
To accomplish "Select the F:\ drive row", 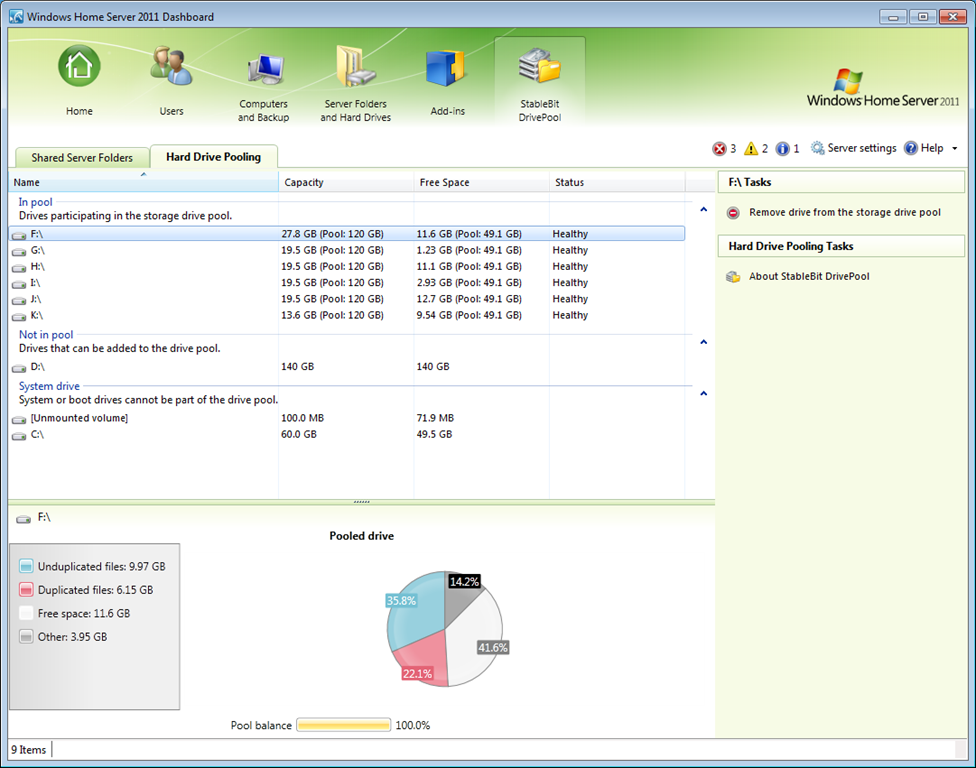I will (347, 234).
